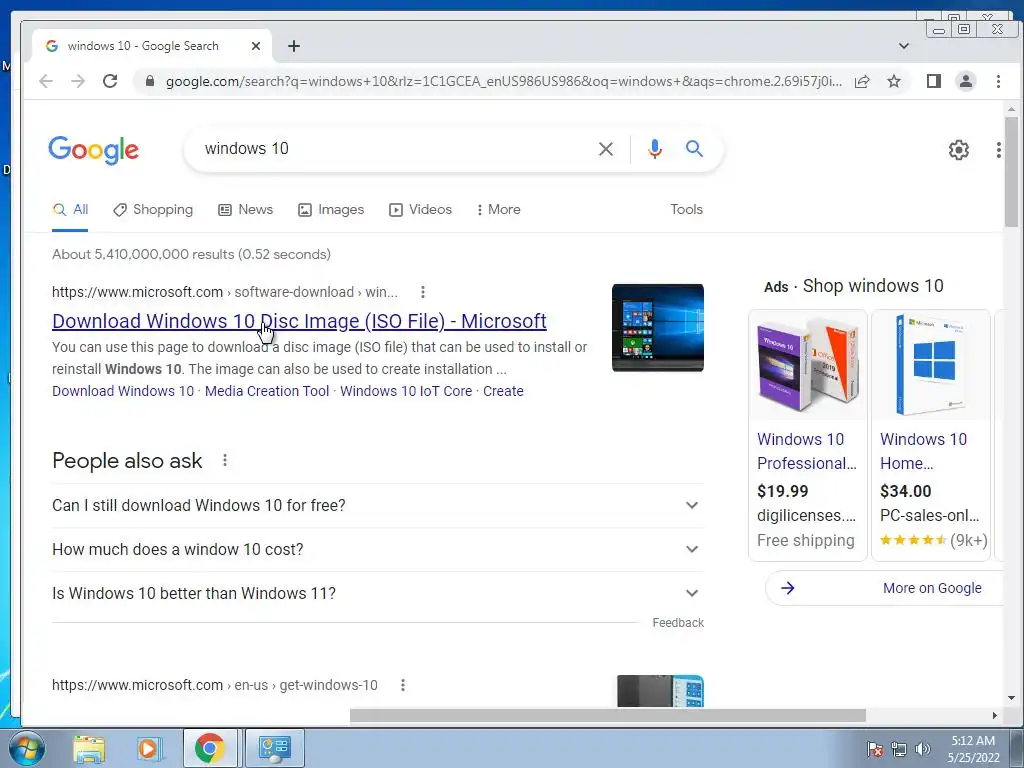Expand "Can I still download Windows 10 for free?"

point(377,505)
